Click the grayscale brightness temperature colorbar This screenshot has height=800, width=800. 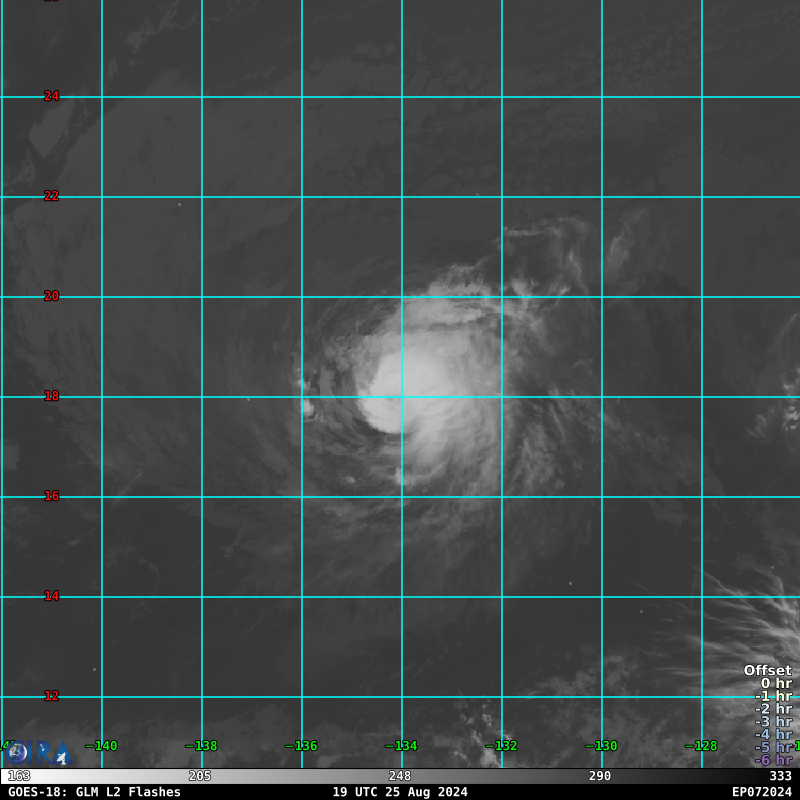point(400,776)
